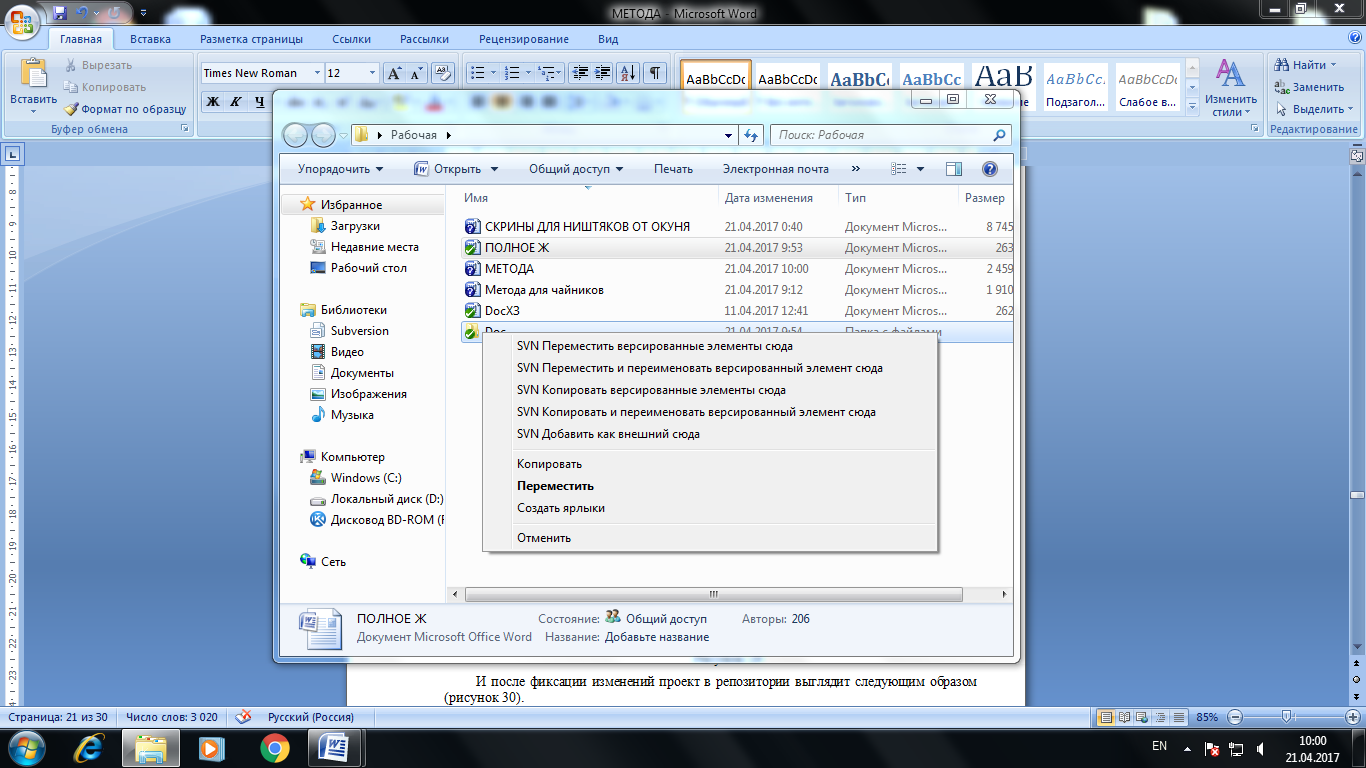Click the Increase Indent icon
Viewport: 1366px width, 768px height.
pyautogui.click(x=602, y=73)
